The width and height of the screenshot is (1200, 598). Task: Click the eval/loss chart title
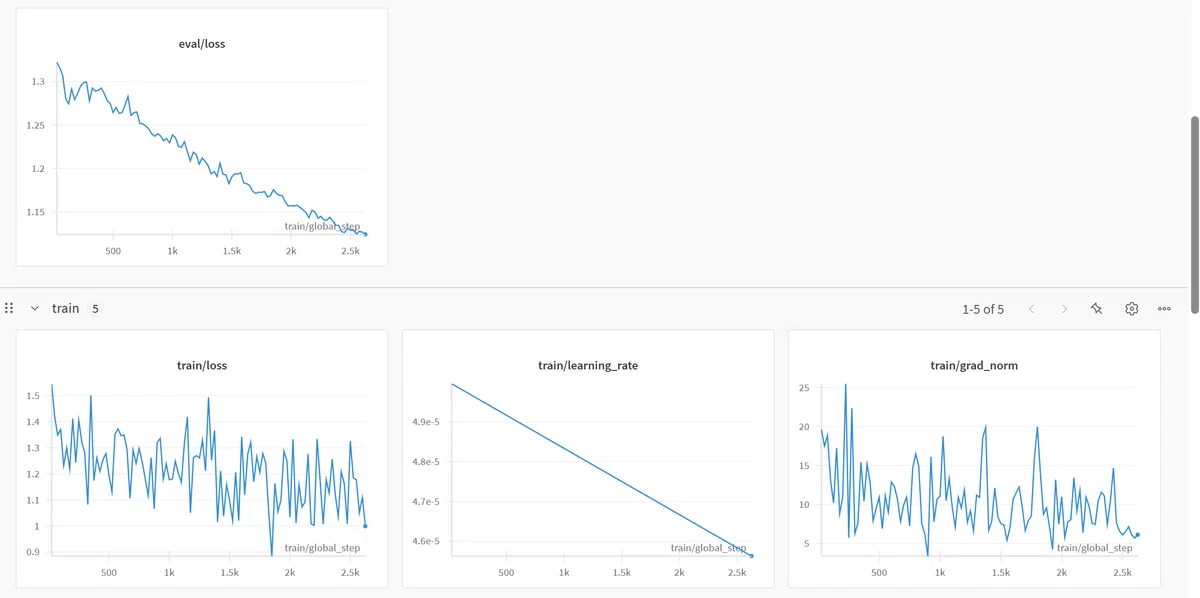click(202, 44)
